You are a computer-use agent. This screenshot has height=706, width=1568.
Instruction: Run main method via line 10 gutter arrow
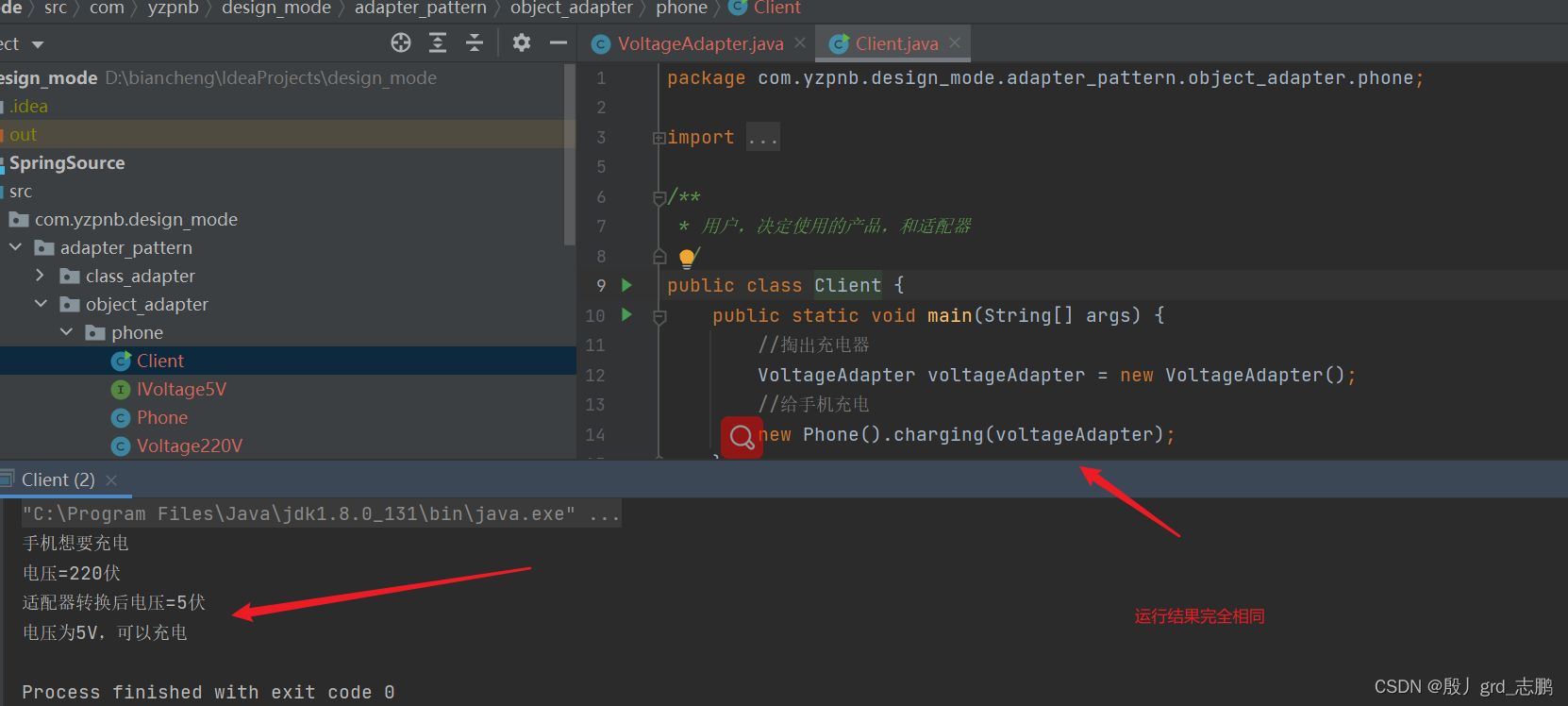626,314
